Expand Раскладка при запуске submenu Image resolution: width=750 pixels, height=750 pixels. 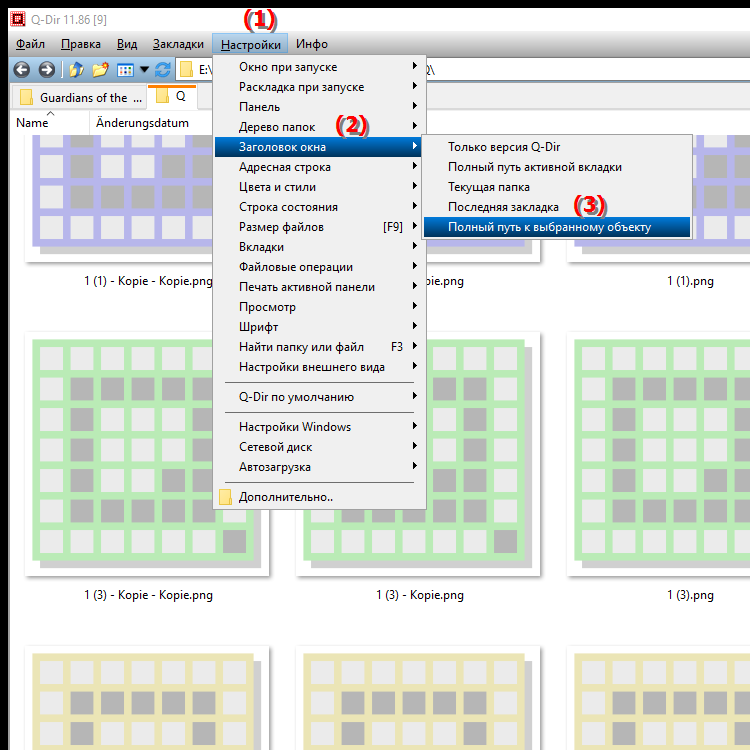pyautogui.click(x=319, y=87)
